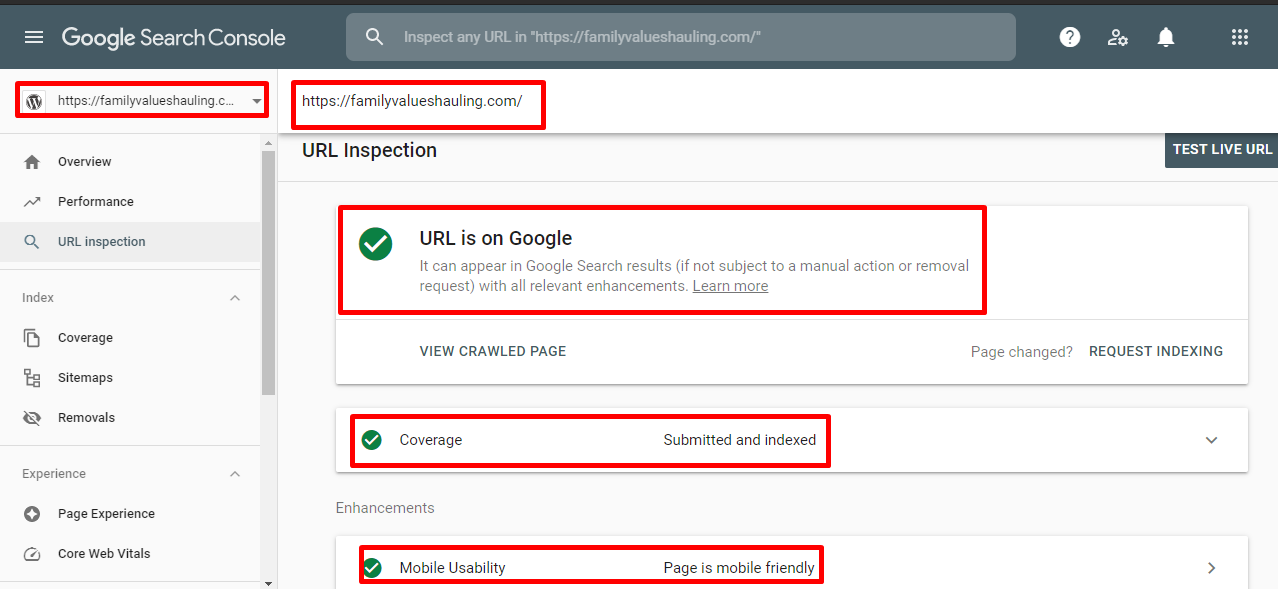The width and height of the screenshot is (1278, 589).
Task: Click the Mobile Usability green check icon
Action: tap(372, 568)
